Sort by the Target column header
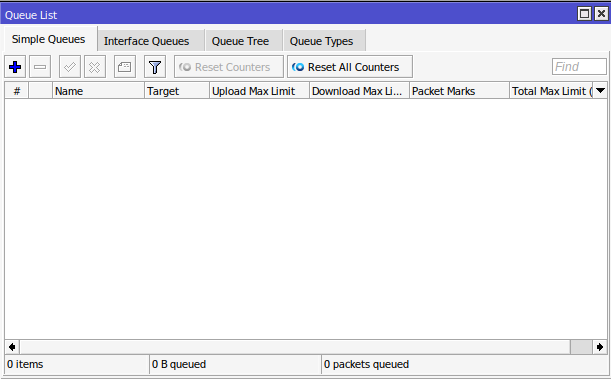This screenshot has height=379, width=611. click(x=177, y=91)
